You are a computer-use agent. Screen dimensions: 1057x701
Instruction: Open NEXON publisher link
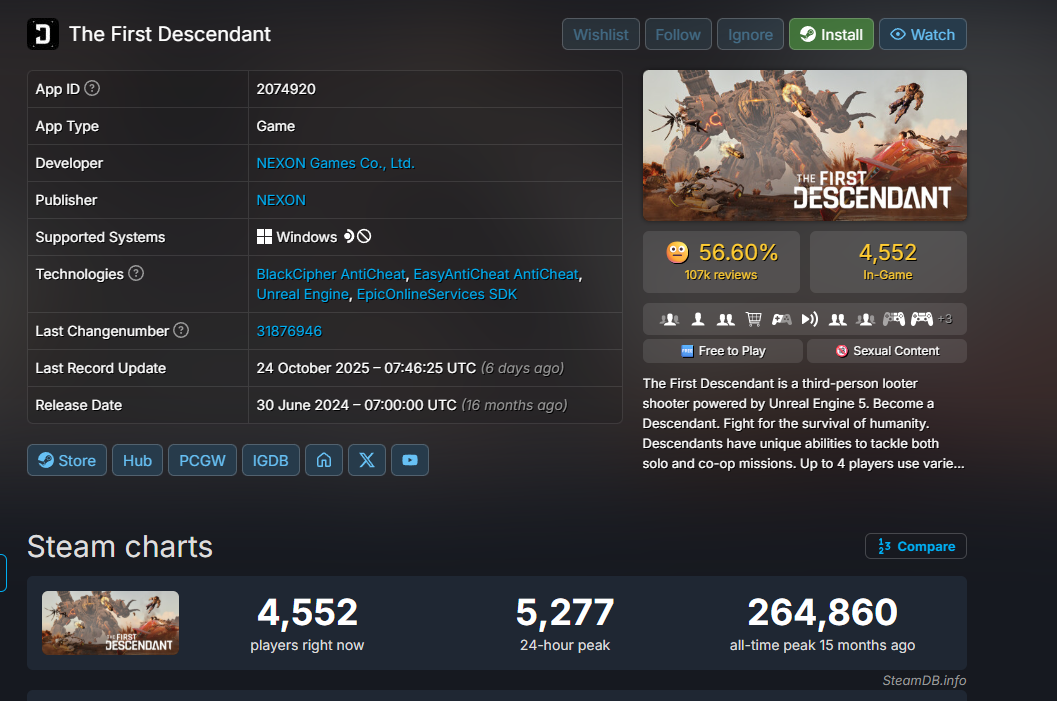[281, 200]
